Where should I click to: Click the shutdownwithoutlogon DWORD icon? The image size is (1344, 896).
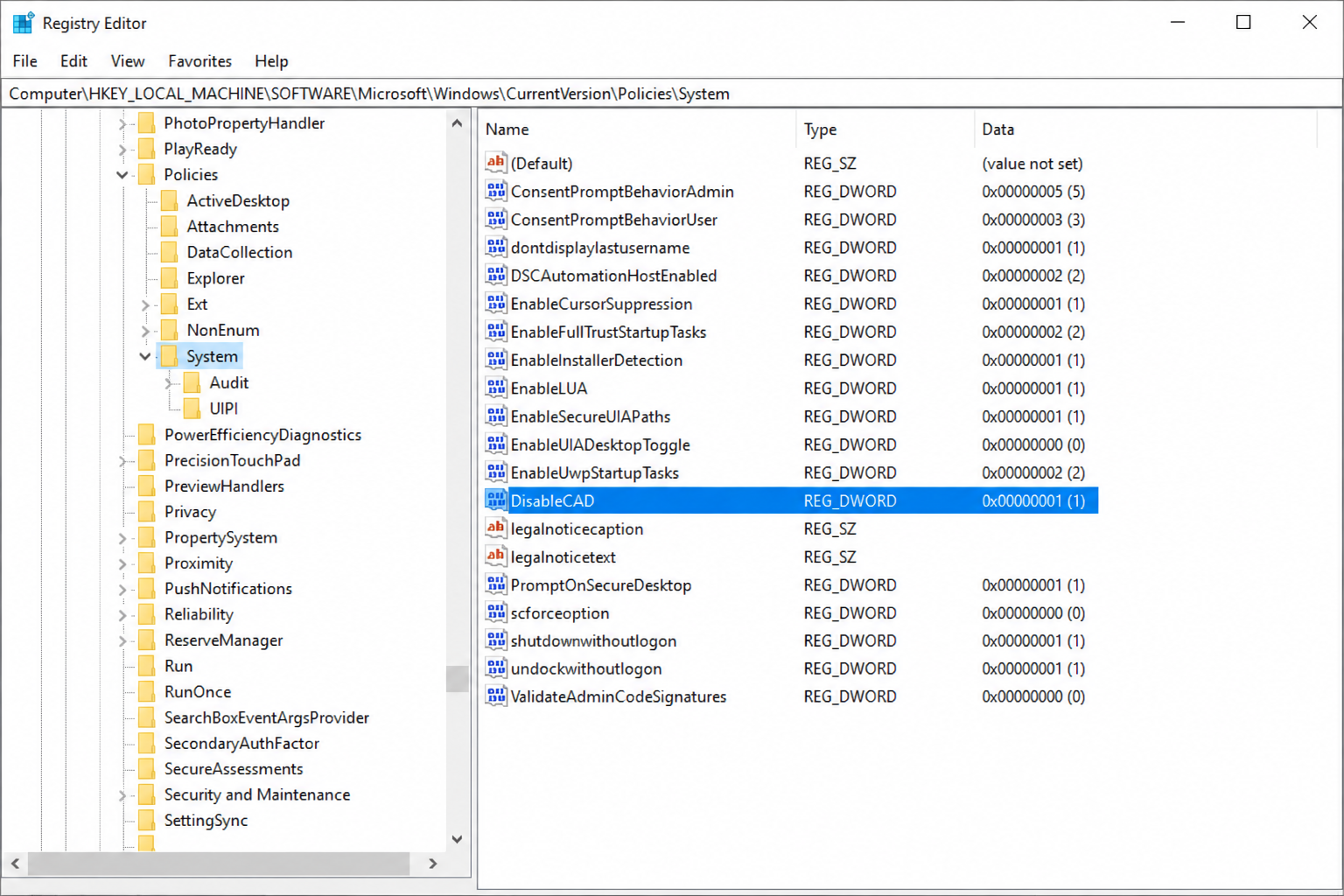coord(496,640)
